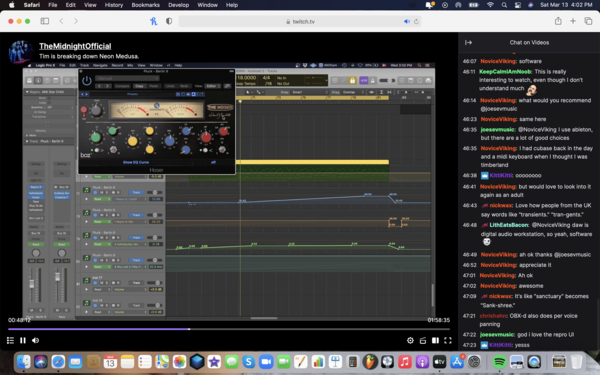The width and height of the screenshot is (600, 375).
Task: Open the Safari tab overview
Action: point(588,21)
